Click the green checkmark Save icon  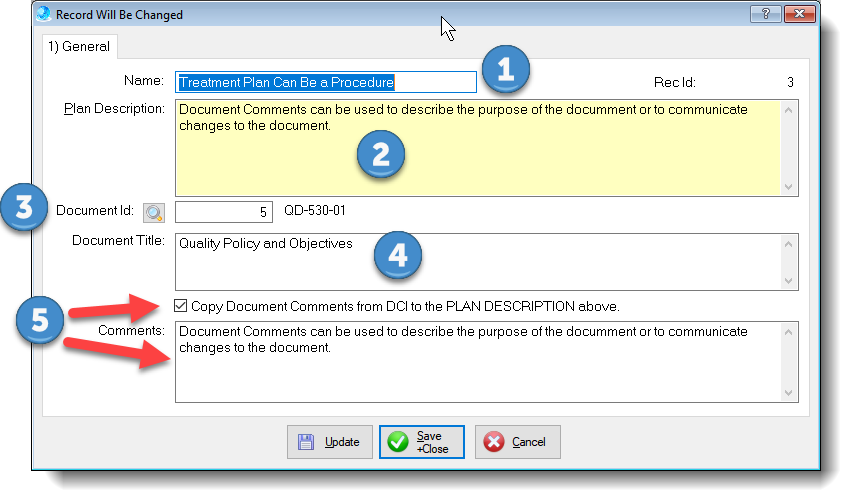point(398,442)
